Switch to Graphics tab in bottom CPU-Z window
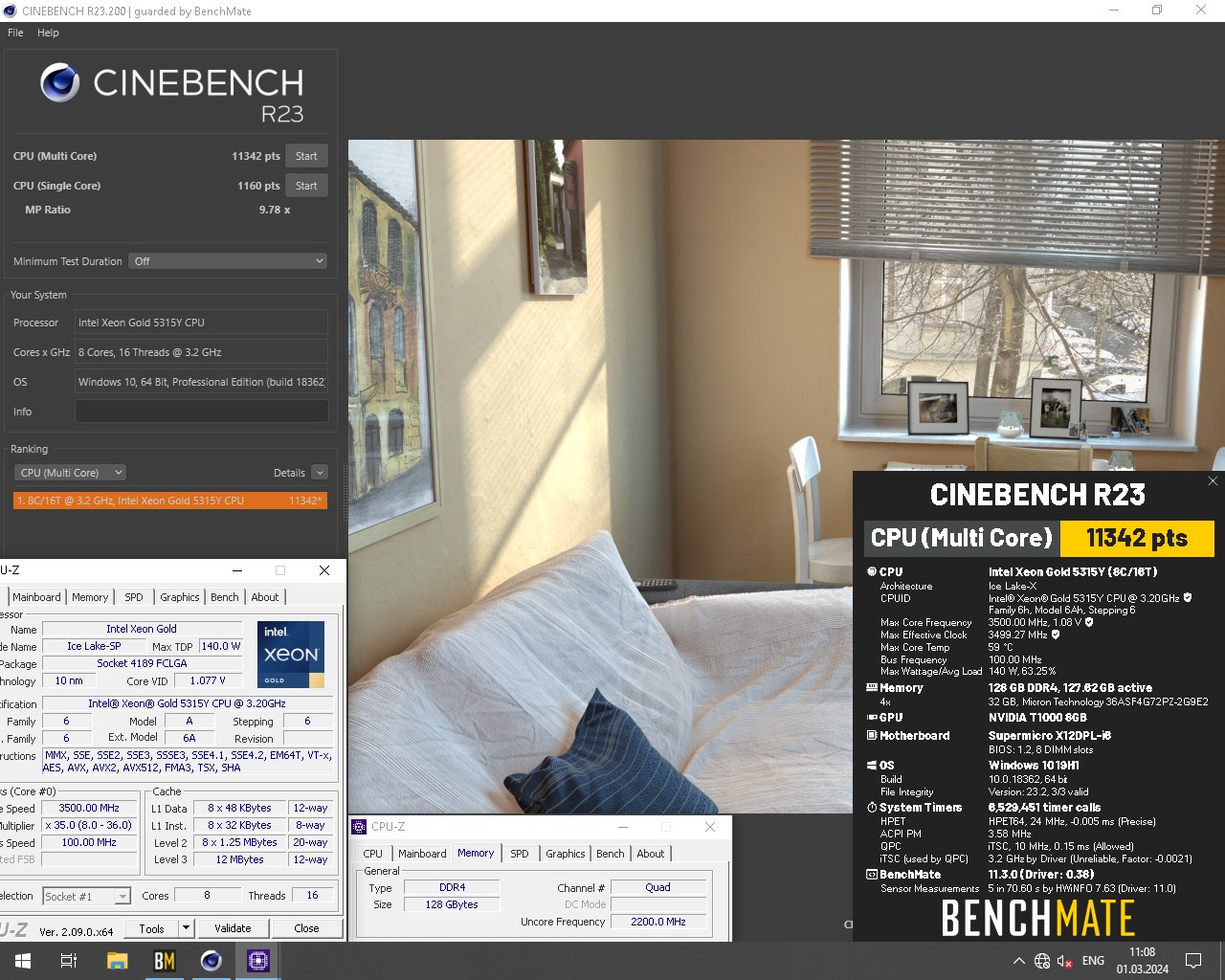Viewport: 1225px width, 980px height. (x=566, y=854)
